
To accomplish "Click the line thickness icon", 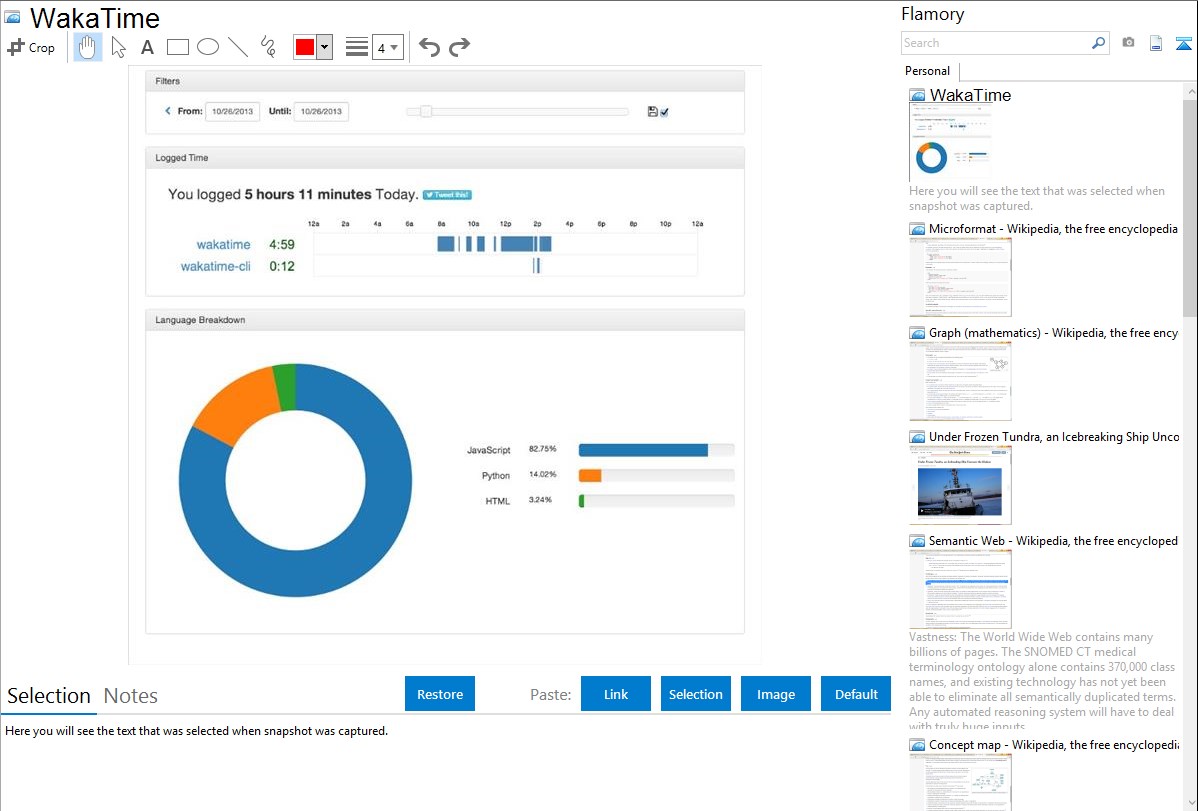I will (x=357, y=47).
